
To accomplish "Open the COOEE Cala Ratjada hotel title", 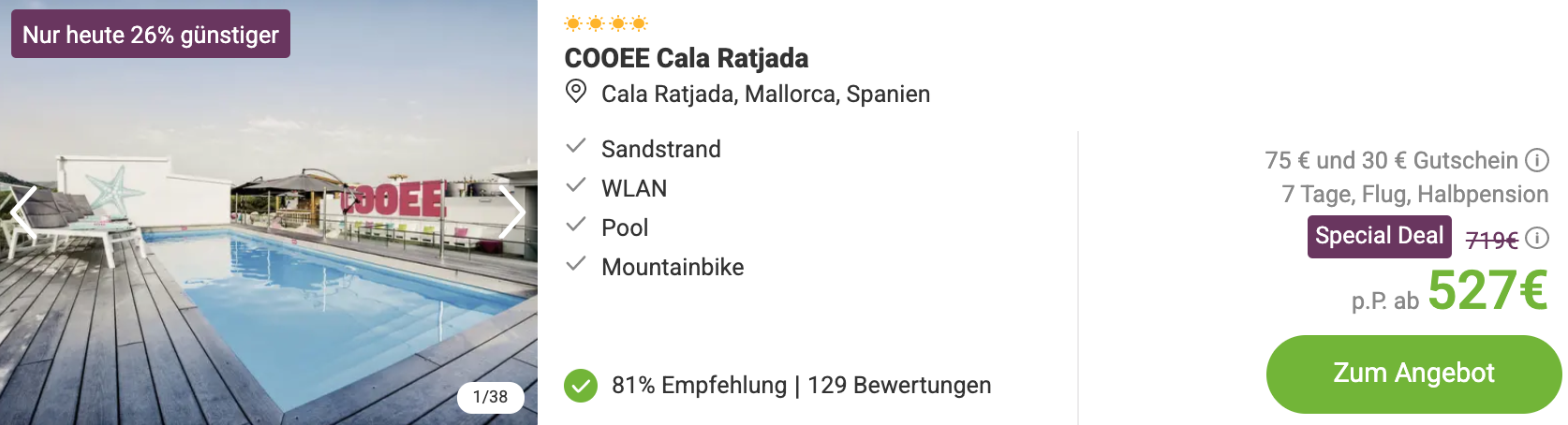I will tap(687, 58).
